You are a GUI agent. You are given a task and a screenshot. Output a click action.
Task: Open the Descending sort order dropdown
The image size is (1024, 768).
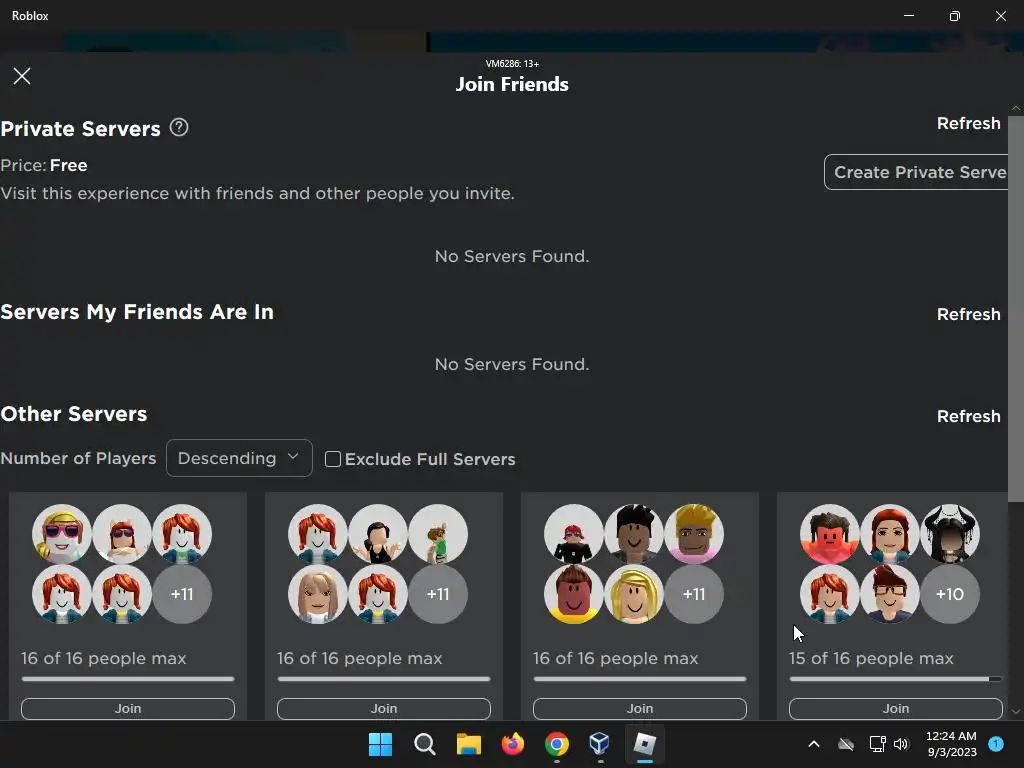click(239, 458)
